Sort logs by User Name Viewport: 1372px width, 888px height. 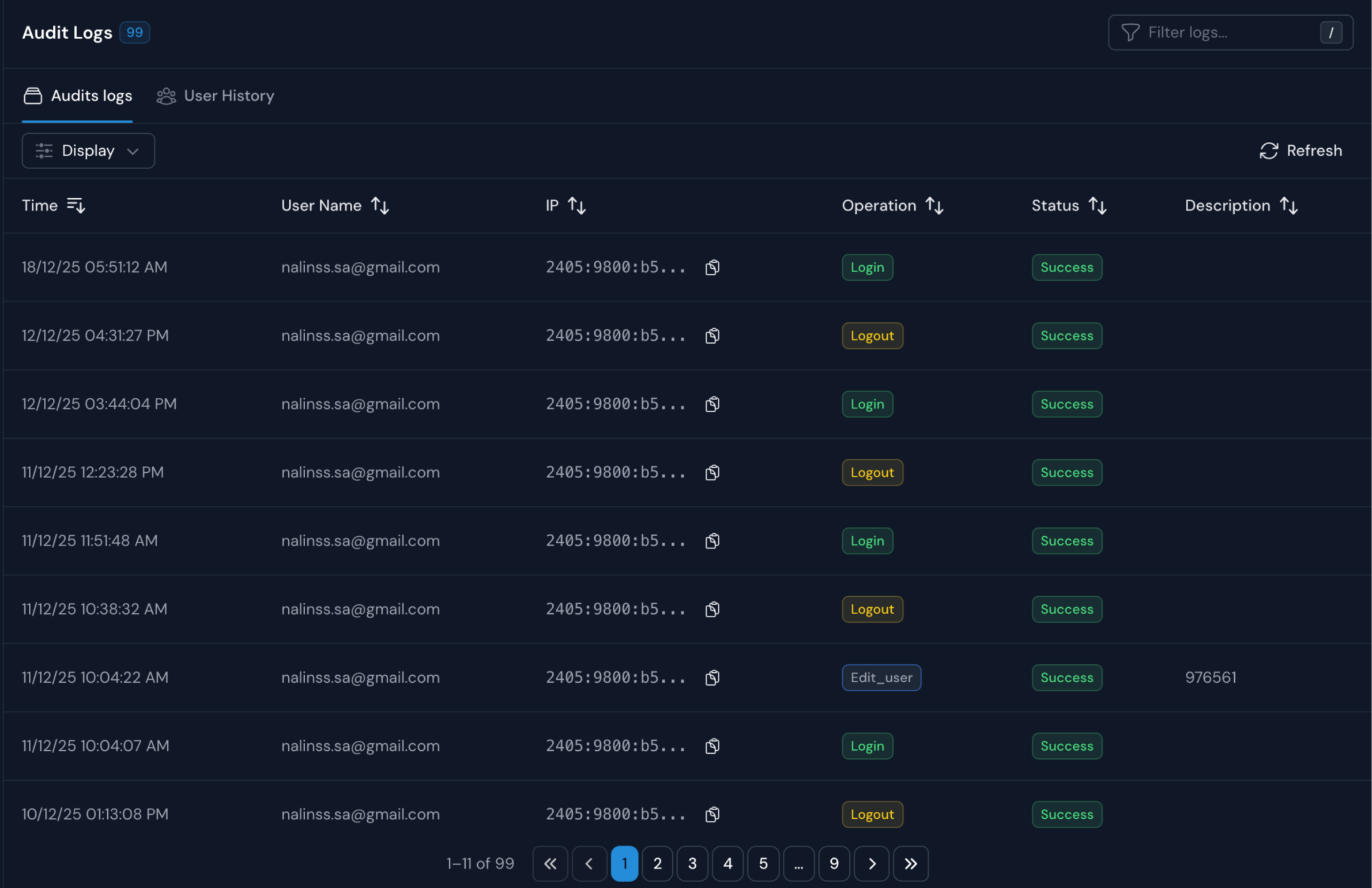pos(380,205)
